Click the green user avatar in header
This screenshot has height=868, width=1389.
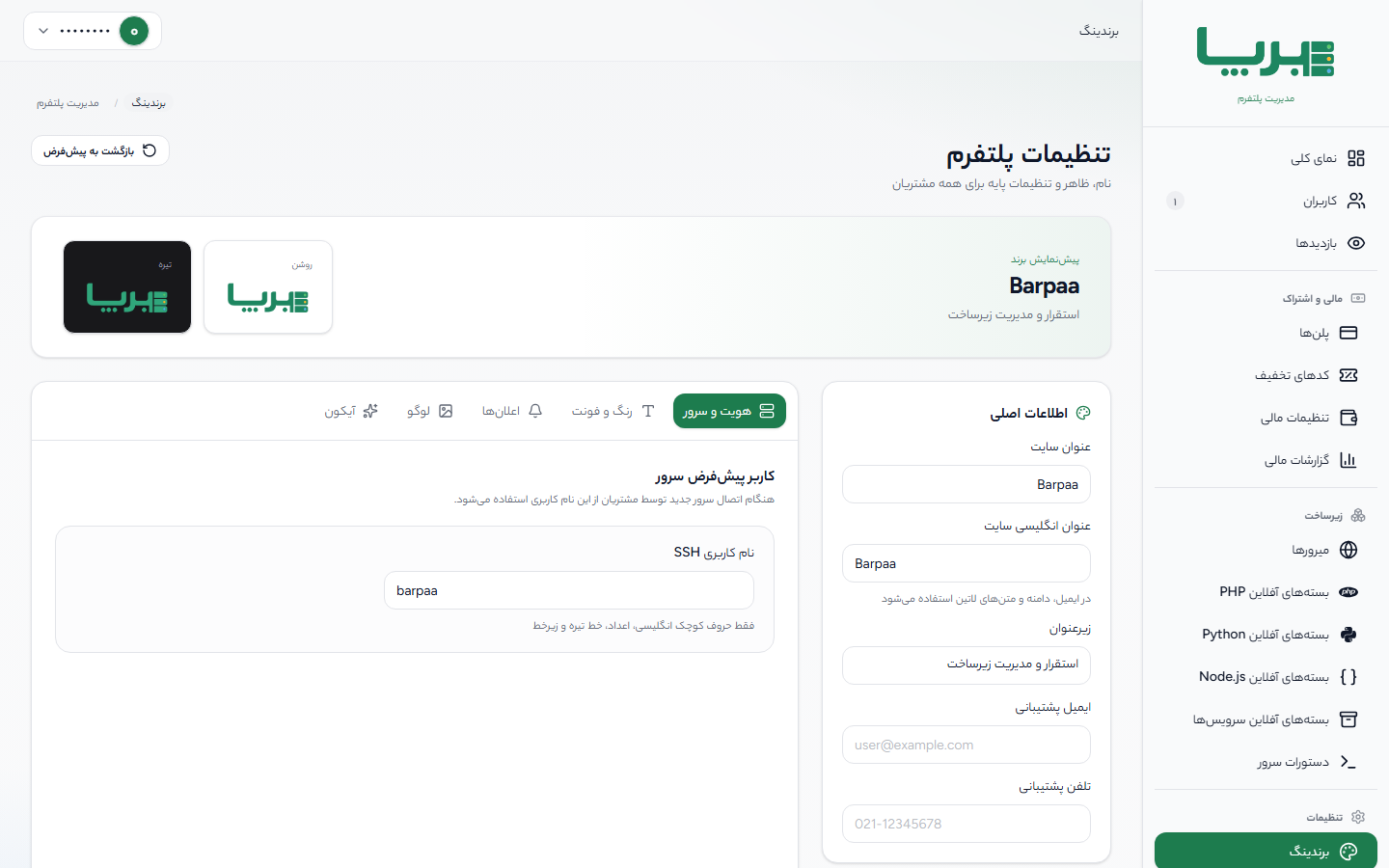pos(134,31)
